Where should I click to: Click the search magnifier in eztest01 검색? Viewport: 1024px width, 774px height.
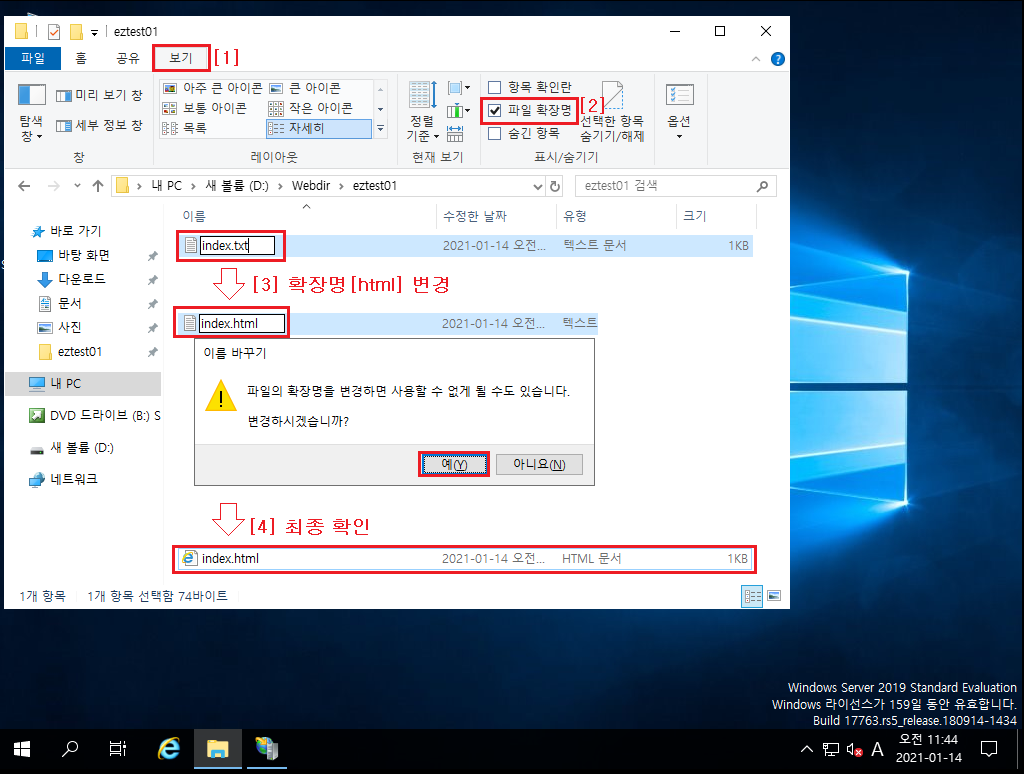pyautogui.click(x=762, y=186)
